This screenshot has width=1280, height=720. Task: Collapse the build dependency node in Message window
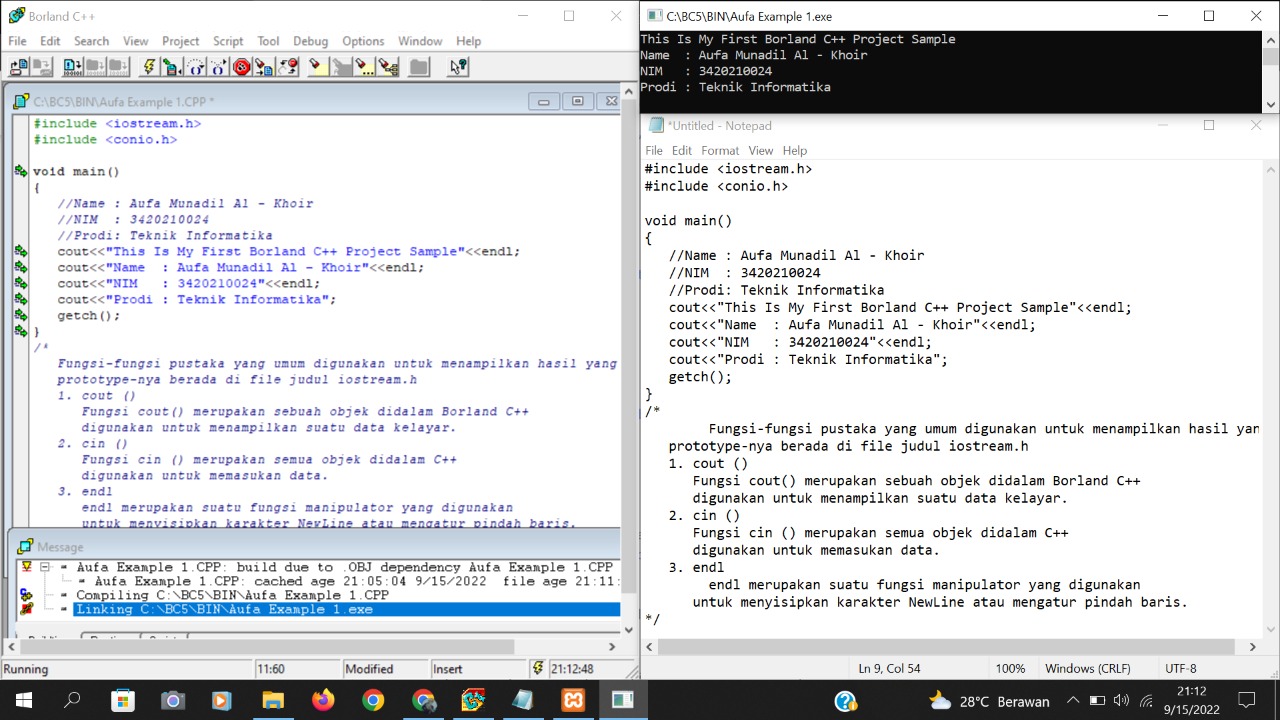coord(45,567)
